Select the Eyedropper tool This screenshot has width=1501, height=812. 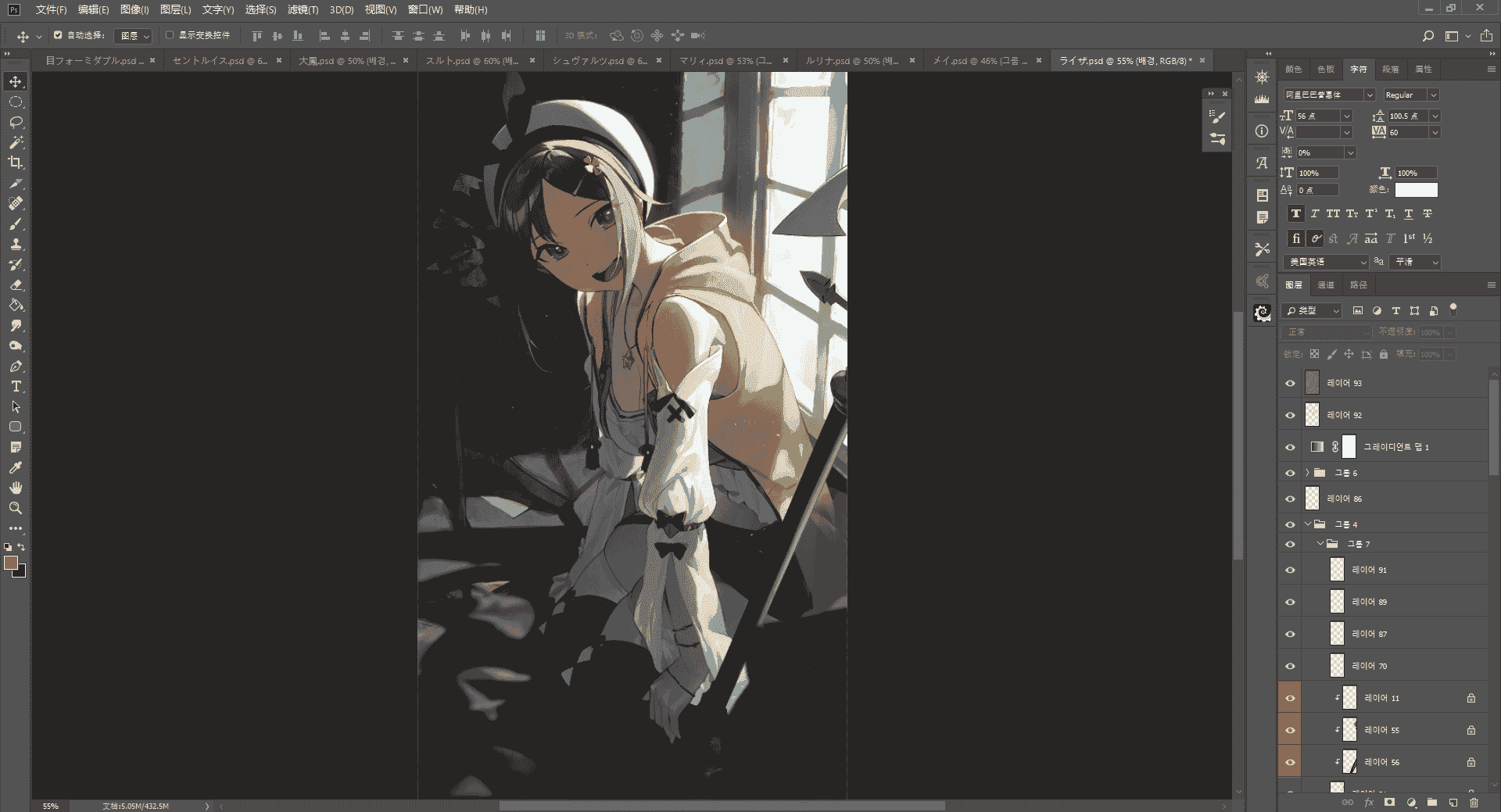[16, 467]
